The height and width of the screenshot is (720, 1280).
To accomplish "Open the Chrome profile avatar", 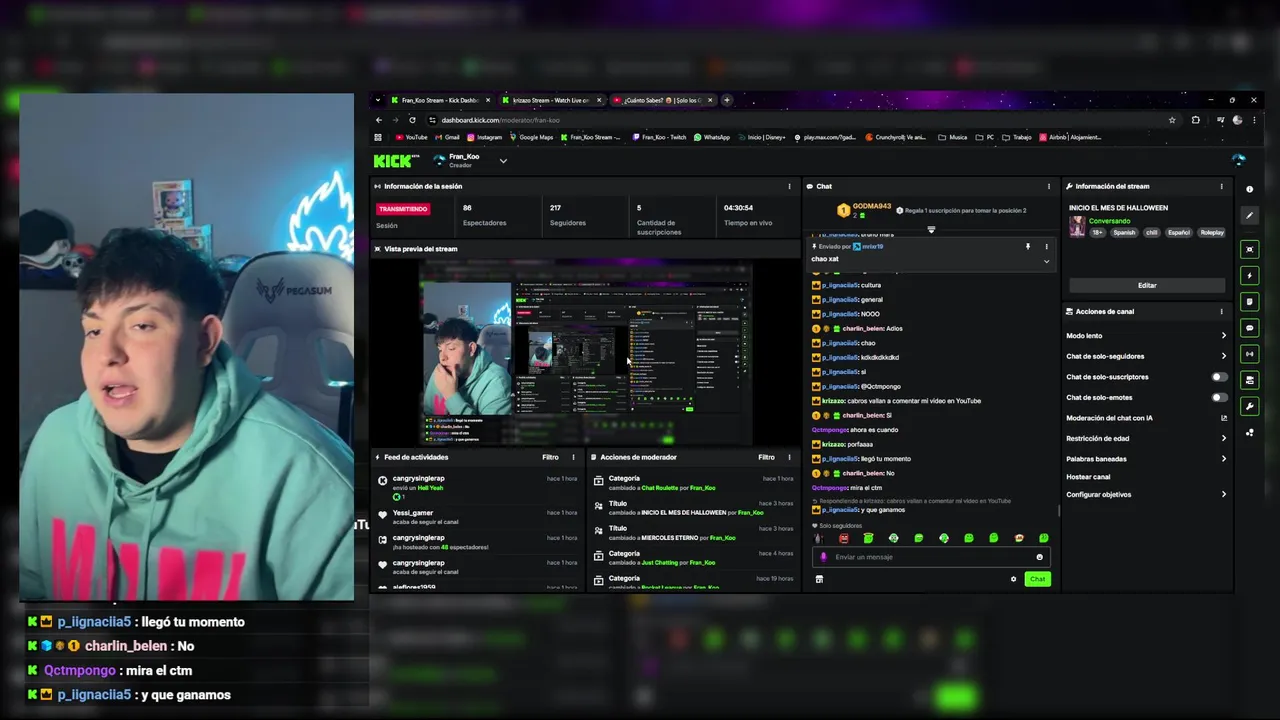I will pyautogui.click(x=1237, y=120).
